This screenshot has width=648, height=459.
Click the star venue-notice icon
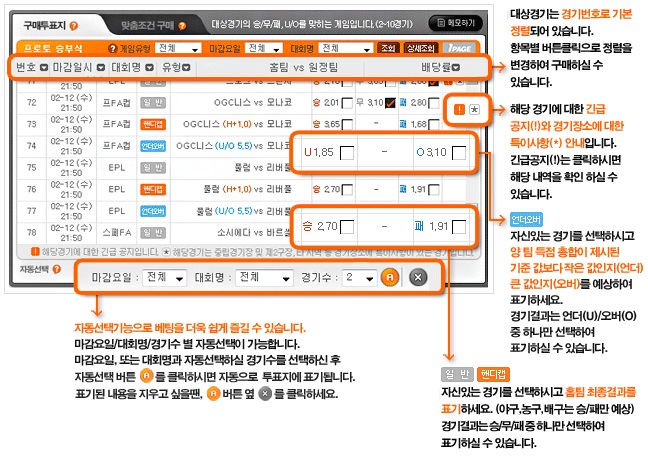click(474, 109)
